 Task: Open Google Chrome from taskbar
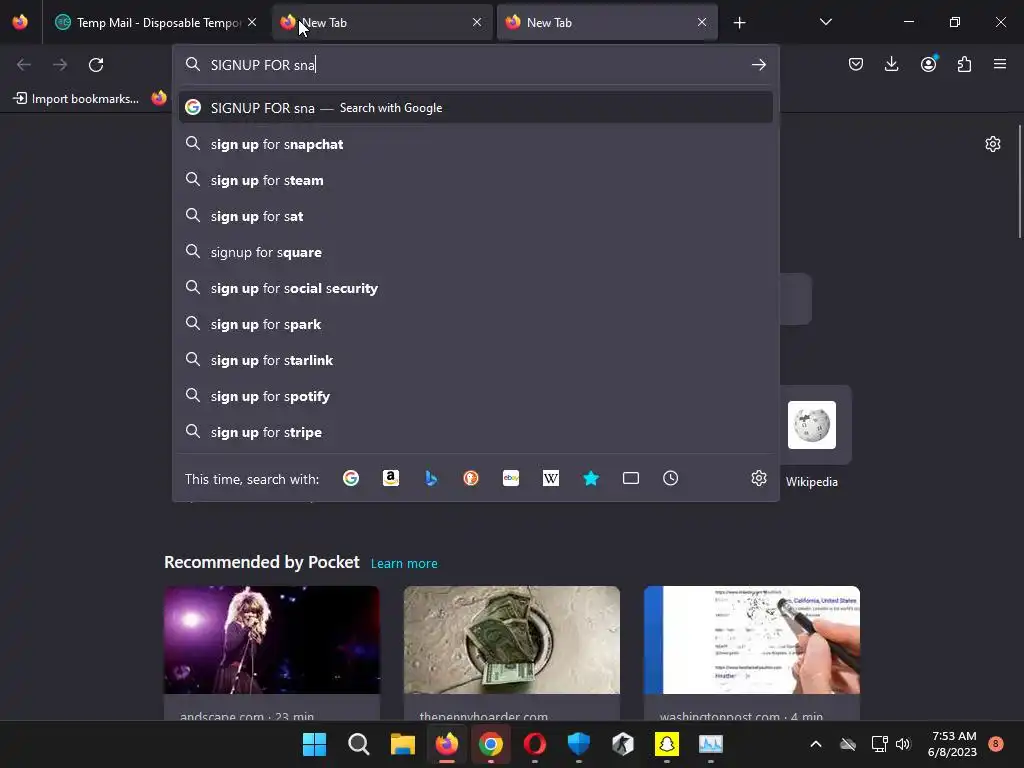[490, 744]
